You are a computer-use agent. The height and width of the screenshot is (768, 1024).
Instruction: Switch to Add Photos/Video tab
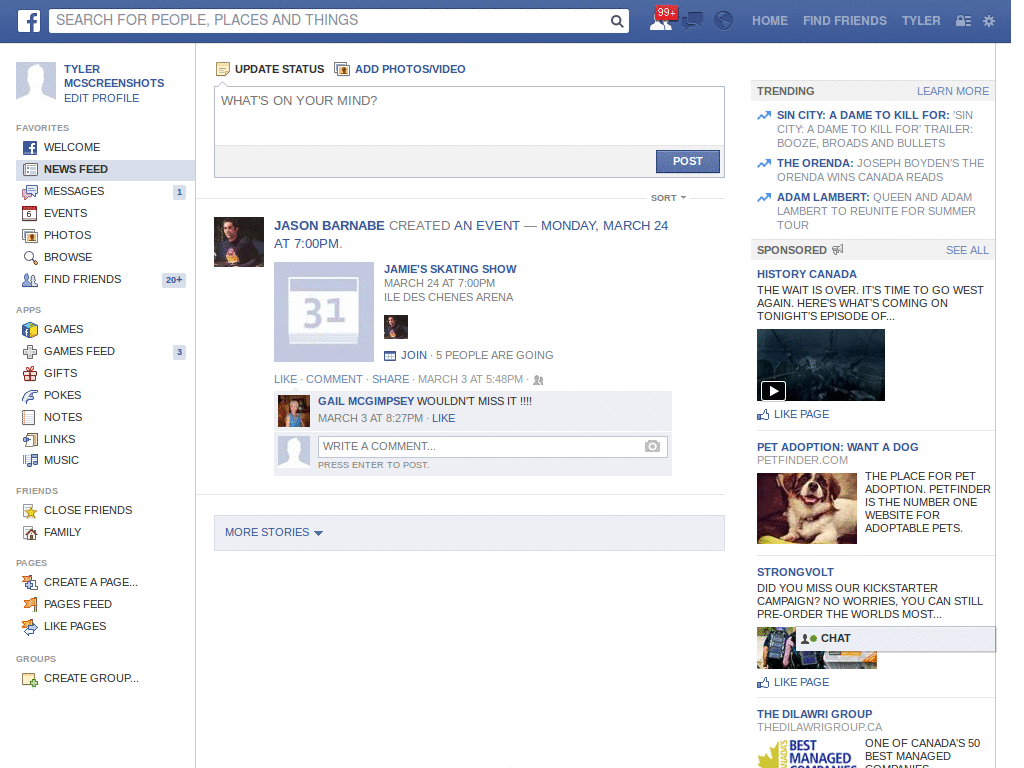[400, 69]
